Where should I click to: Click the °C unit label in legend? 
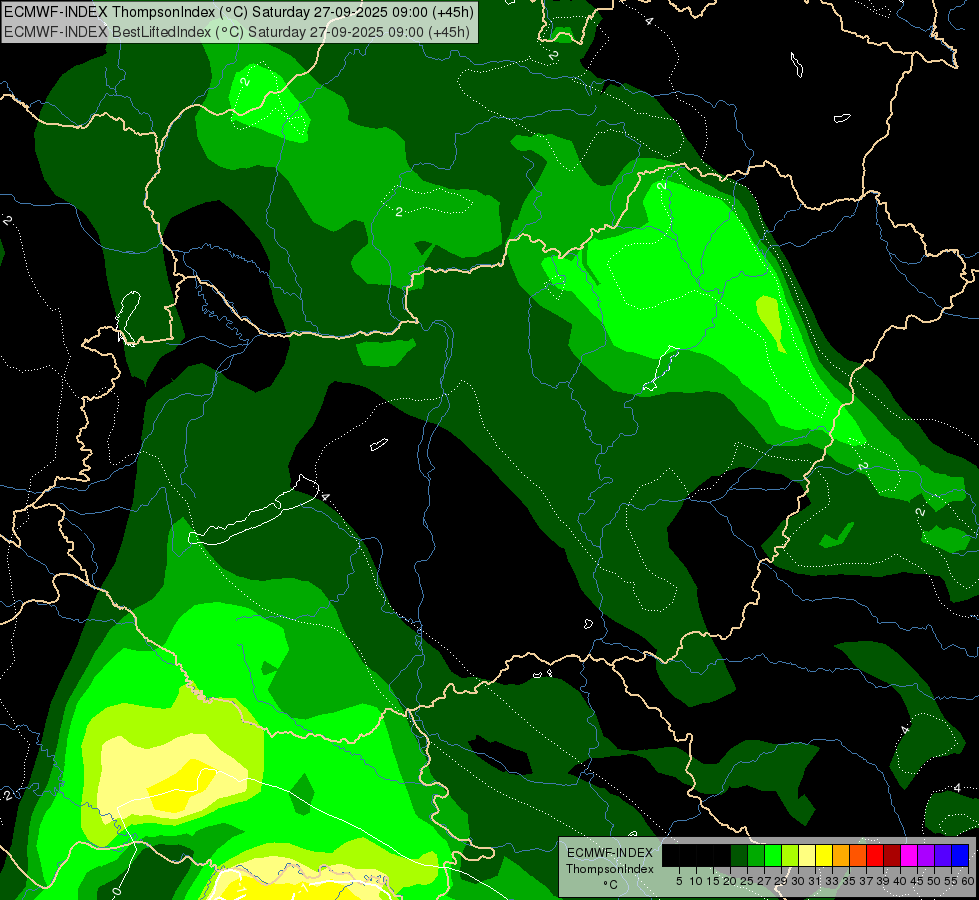coord(611,885)
